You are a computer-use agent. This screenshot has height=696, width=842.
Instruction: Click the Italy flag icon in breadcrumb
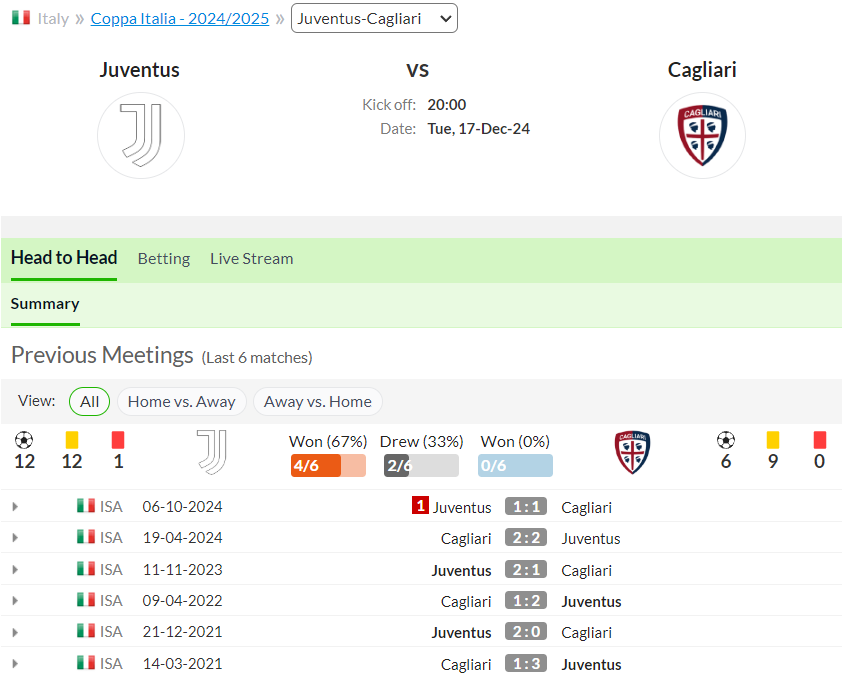click(21, 18)
